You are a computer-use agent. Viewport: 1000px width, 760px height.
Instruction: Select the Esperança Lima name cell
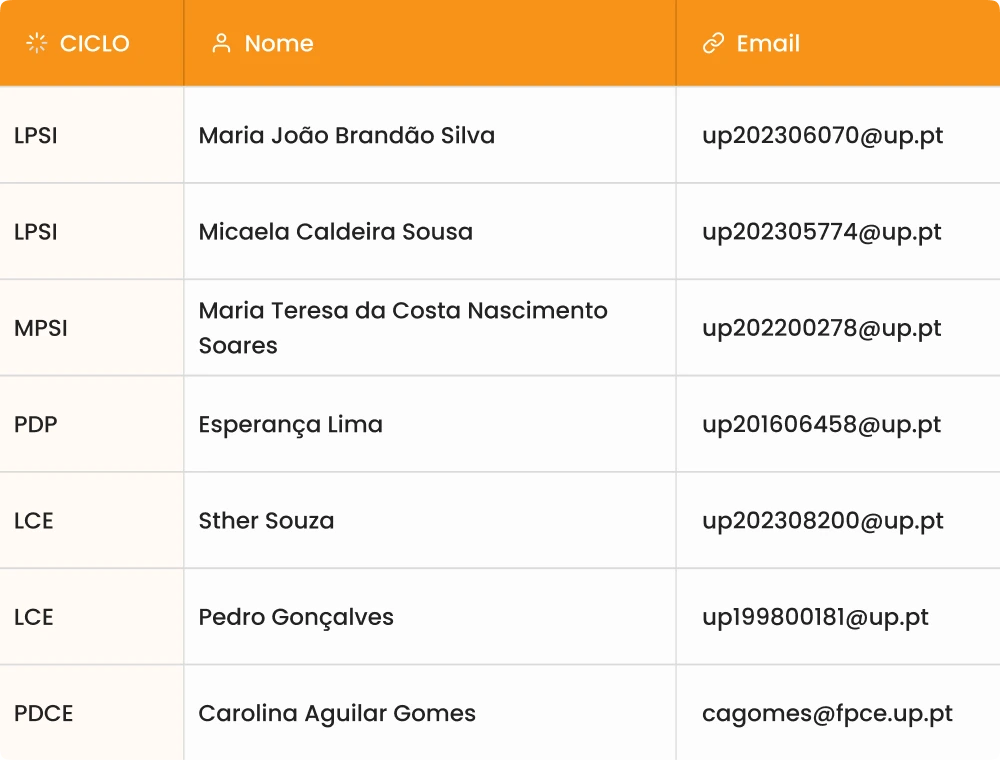click(x=291, y=424)
